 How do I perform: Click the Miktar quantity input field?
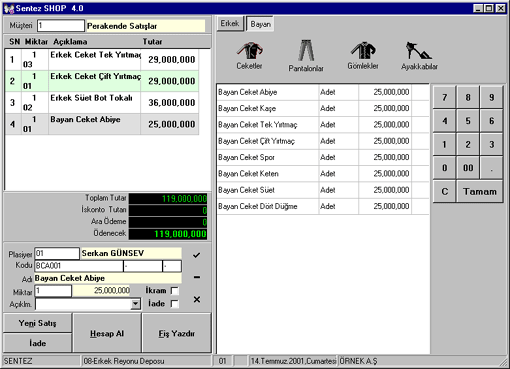tap(53, 291)
